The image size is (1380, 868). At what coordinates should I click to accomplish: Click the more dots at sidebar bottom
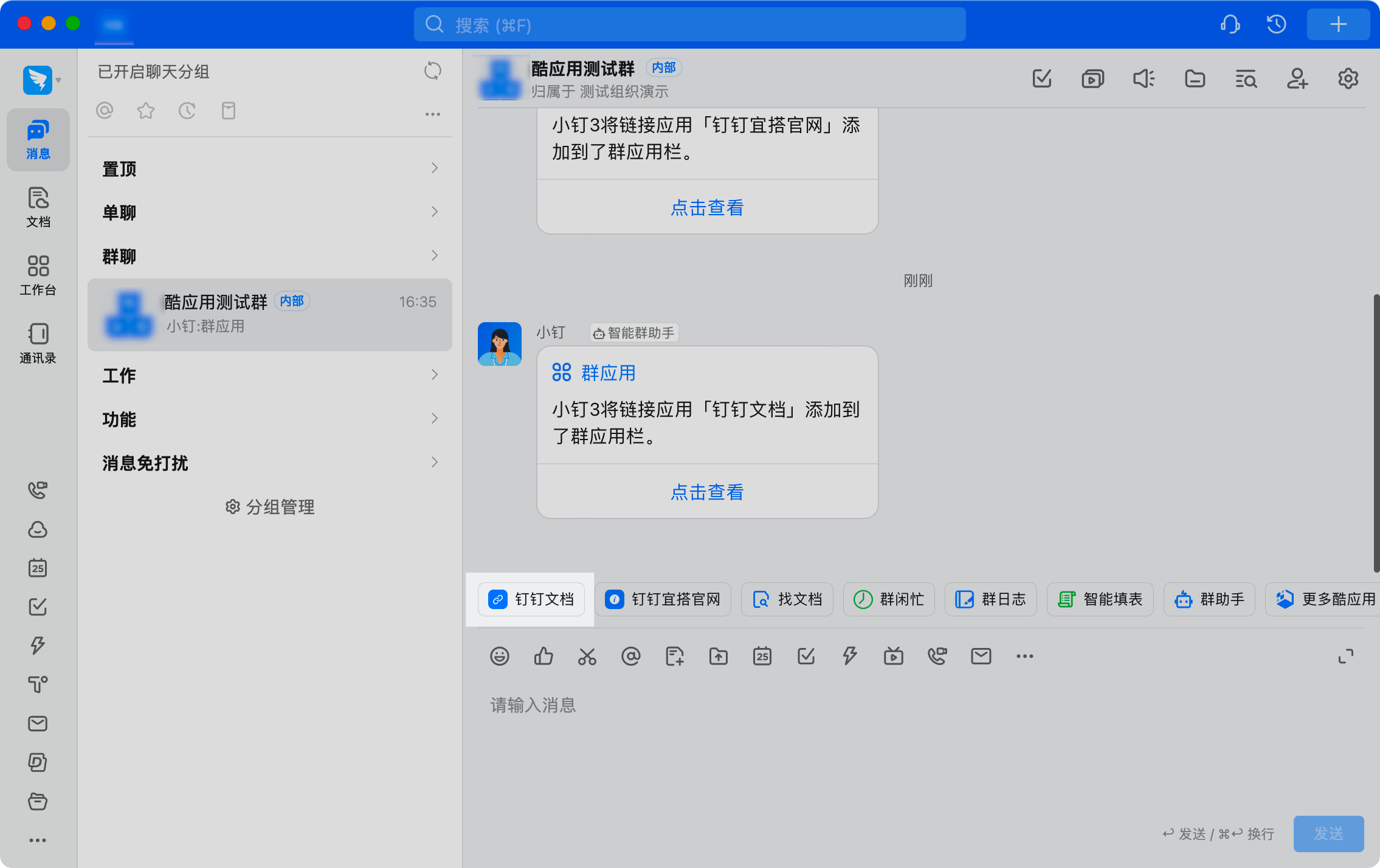[38, 840]
